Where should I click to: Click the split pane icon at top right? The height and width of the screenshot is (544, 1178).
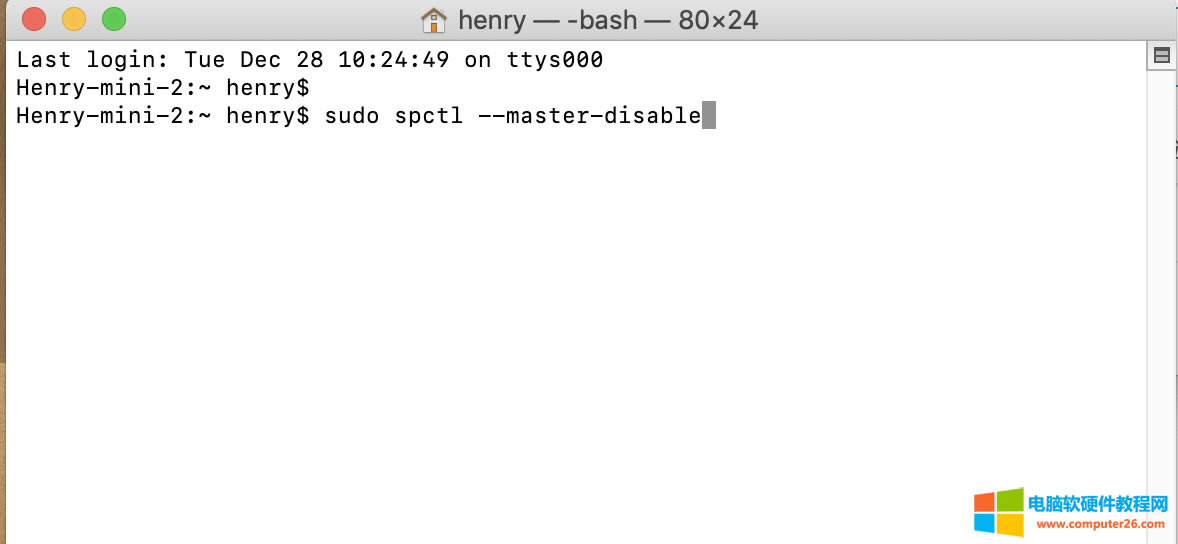pos(1162,56)
